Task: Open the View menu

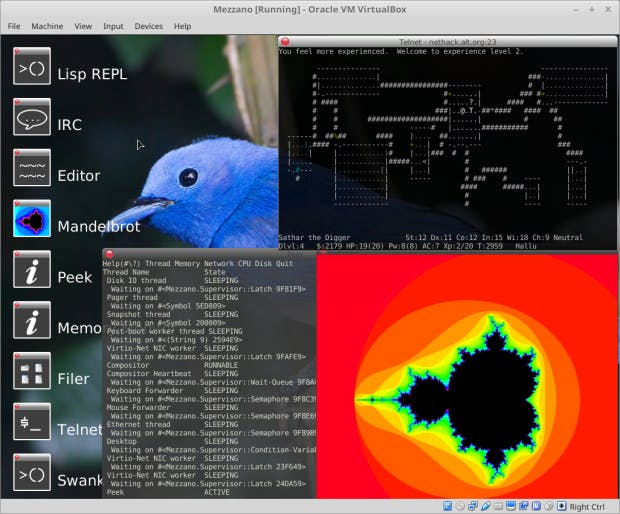Action: 83,26
